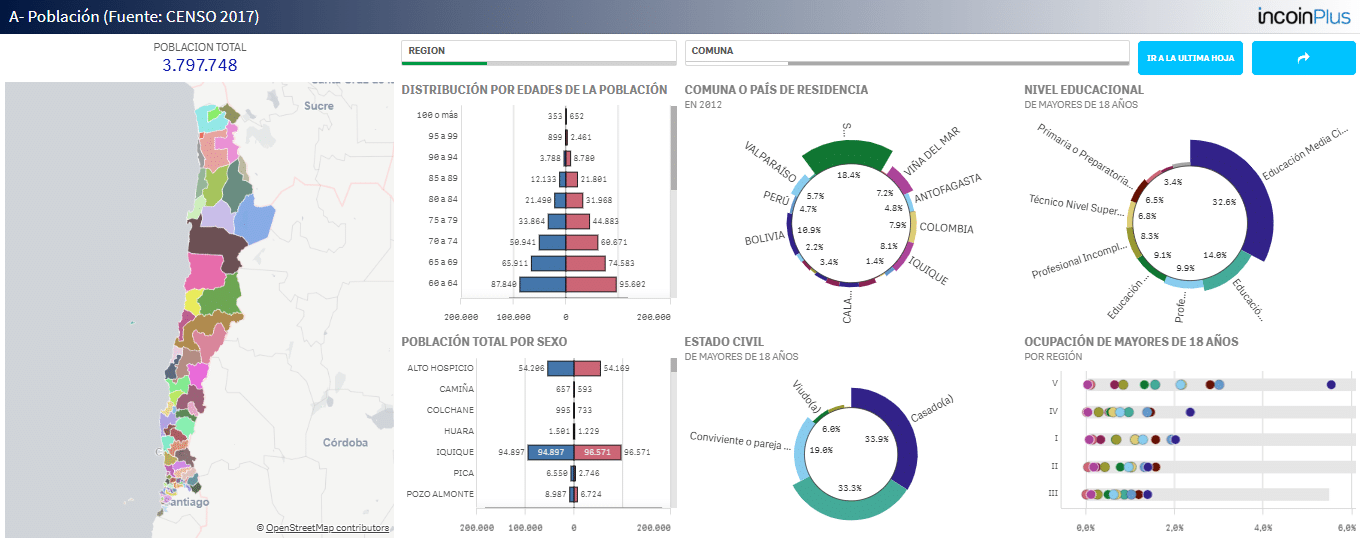
Task: Click the share arrow button
Action: pyautogui.click(x=1303, y=58)
